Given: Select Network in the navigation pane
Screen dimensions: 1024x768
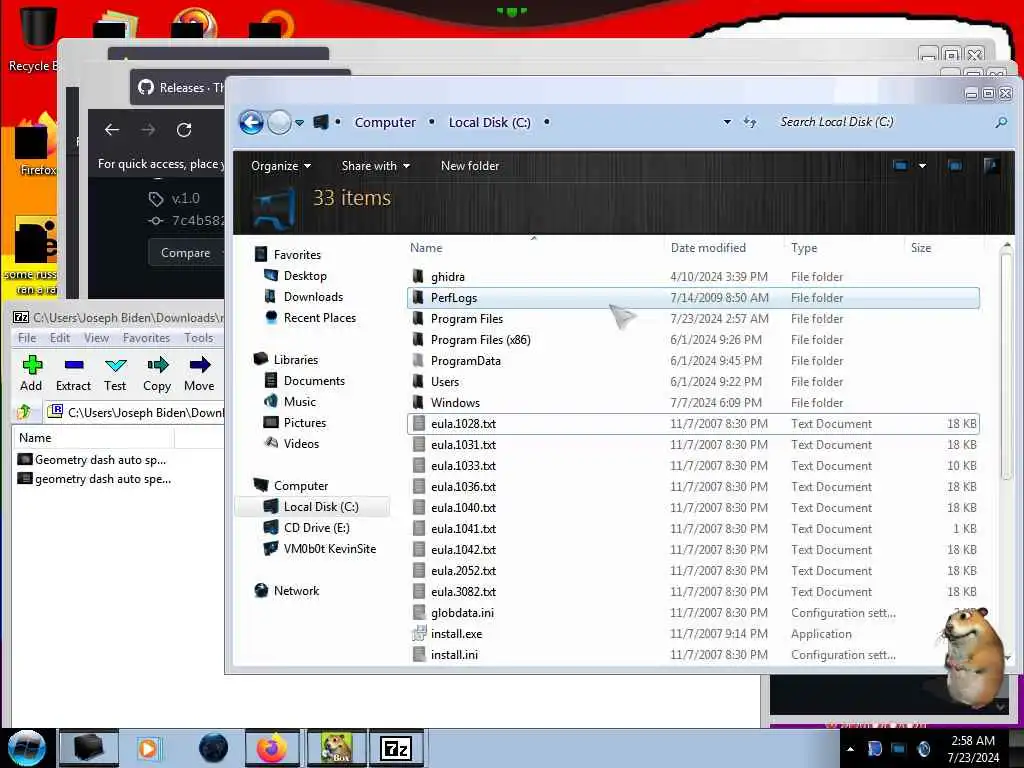Looking at the screenshot, I should 296,590.
